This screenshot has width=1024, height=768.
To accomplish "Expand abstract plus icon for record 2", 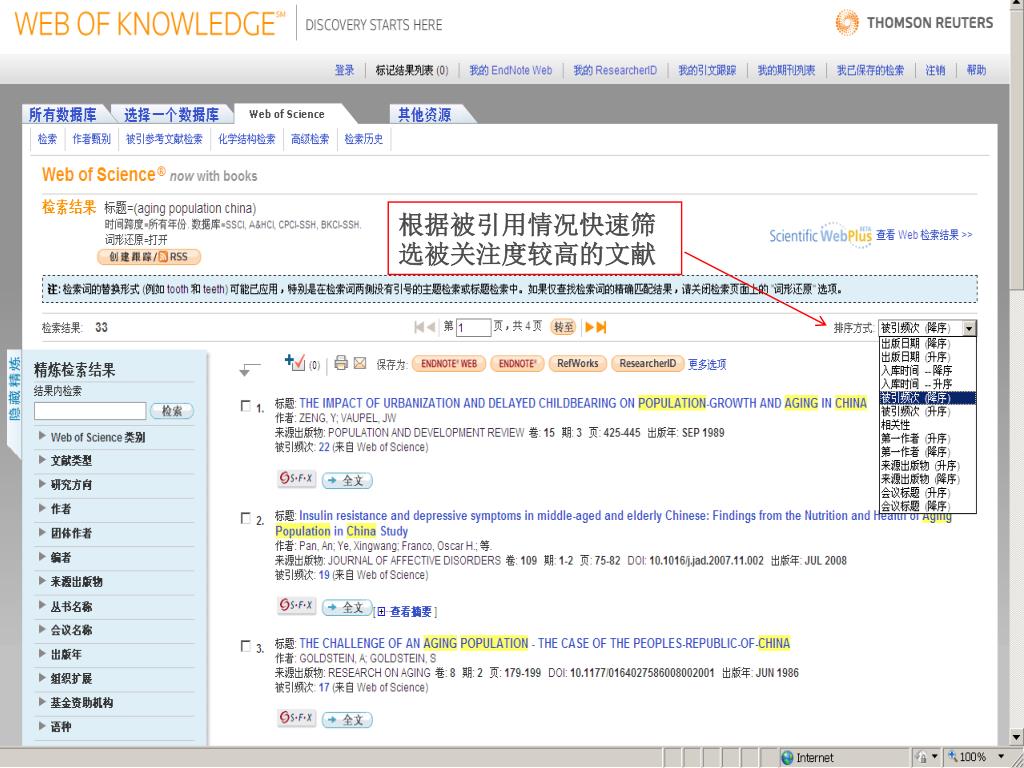I will (382, 612).
